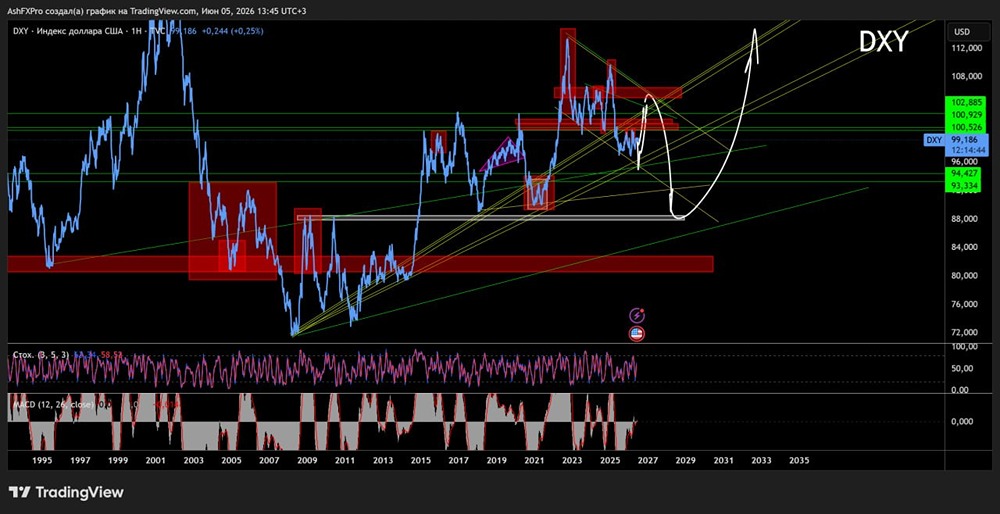Click the 84,000 price axis value

click(x=965, y=247)
